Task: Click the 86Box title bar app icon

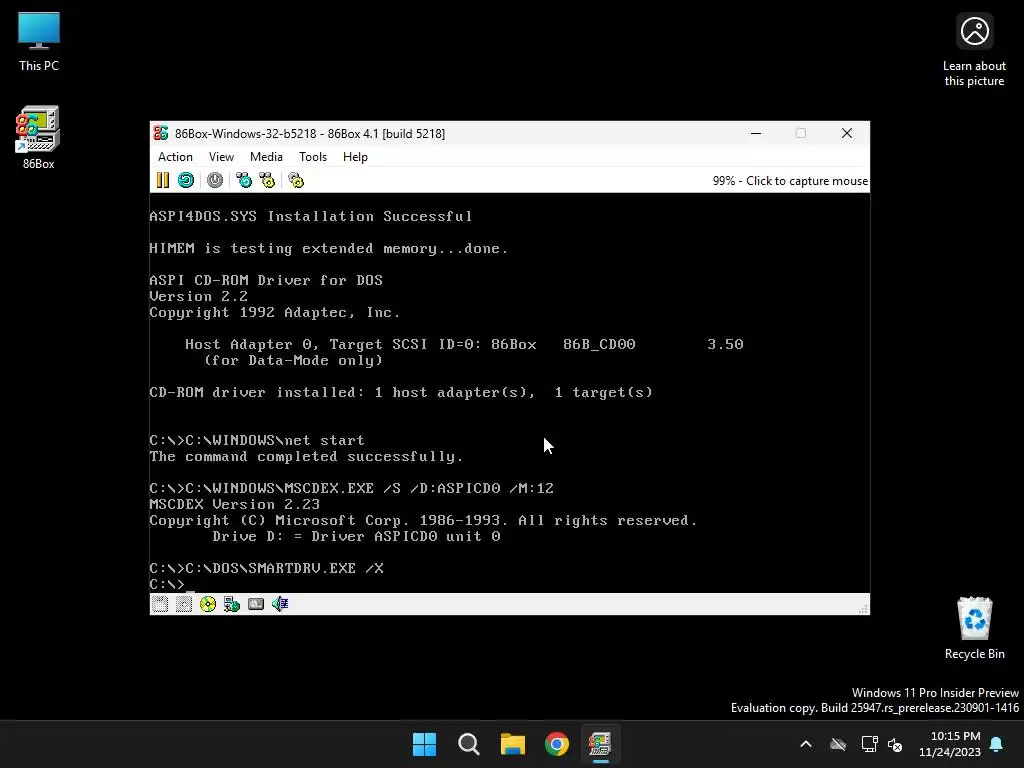Action: 161,133
